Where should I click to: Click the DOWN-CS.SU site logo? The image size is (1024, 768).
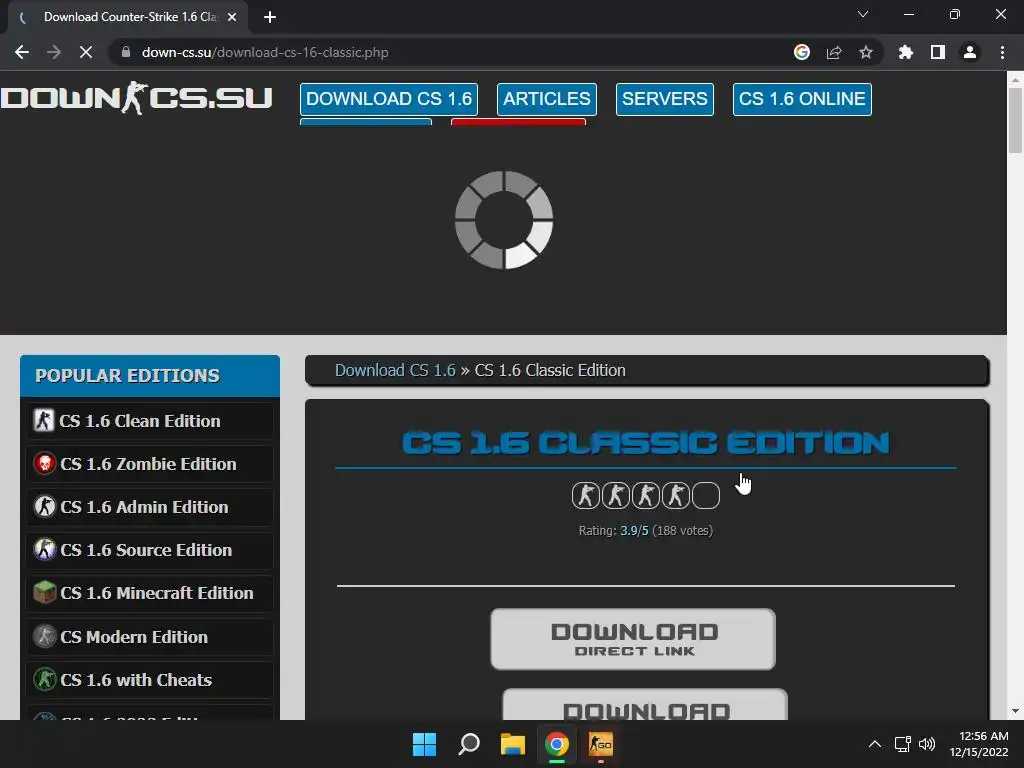[x=136, y=98]
